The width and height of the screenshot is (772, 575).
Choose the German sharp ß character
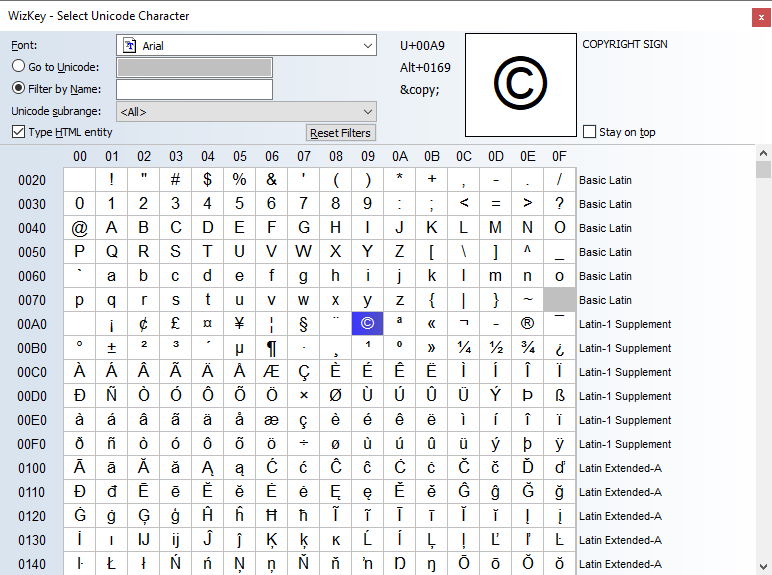click(x=559, y=396)
